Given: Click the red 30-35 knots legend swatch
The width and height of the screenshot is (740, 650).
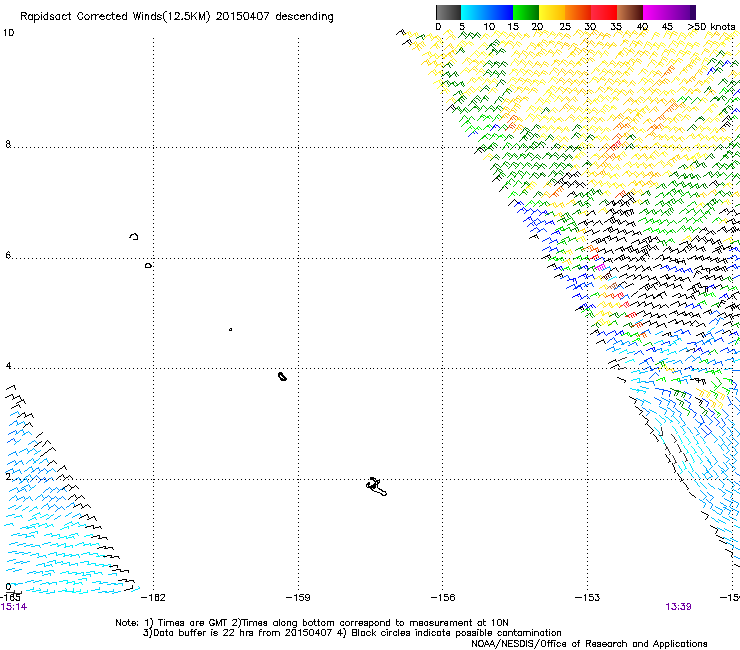Looking at the screenshot, I should pyautogui.click(x=604, y=12).
